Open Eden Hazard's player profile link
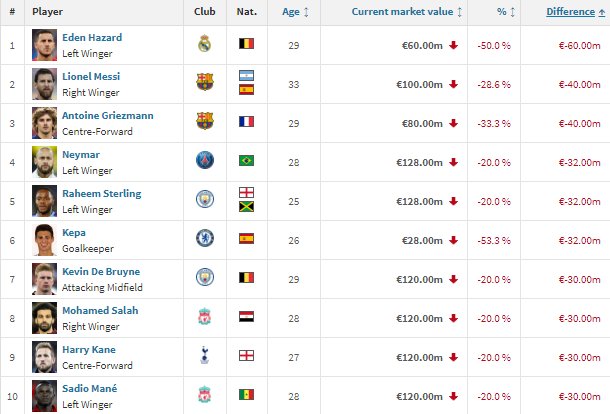 point(92,37)
